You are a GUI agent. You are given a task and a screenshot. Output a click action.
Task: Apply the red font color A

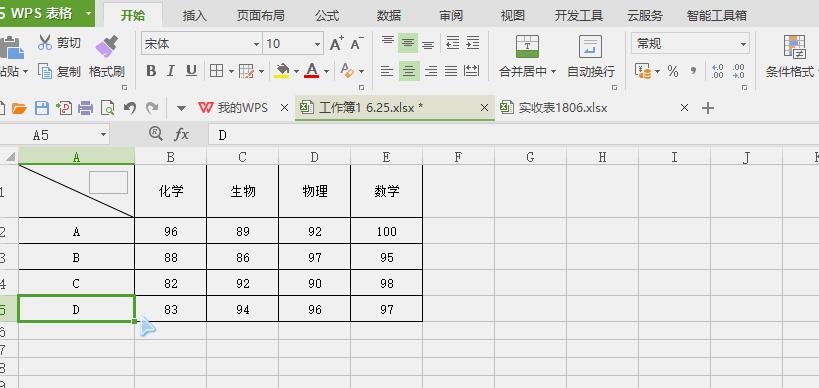(x=312, y=70)
